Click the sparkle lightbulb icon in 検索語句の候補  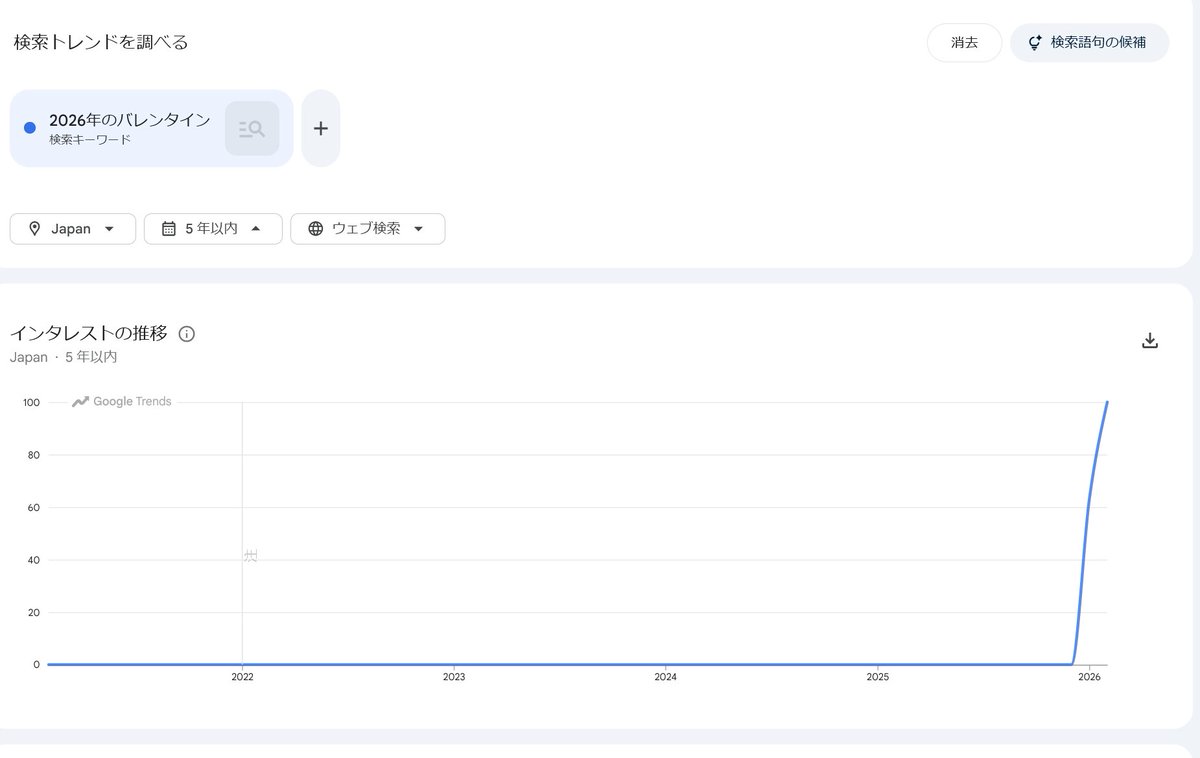[1035, 43]
